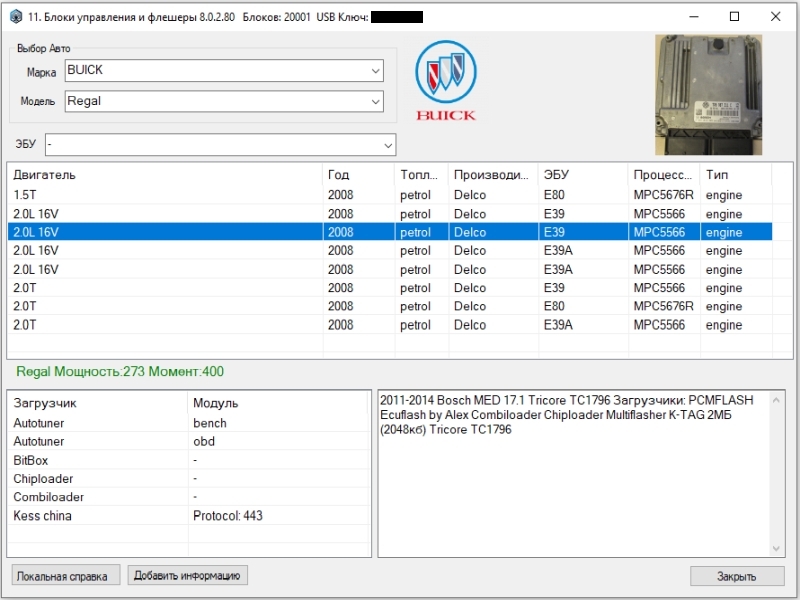Viewport: 800px width, 600px height.
Task: Select the 2.0T E80 MPC5676R row
Action: [x=390, y=306]
